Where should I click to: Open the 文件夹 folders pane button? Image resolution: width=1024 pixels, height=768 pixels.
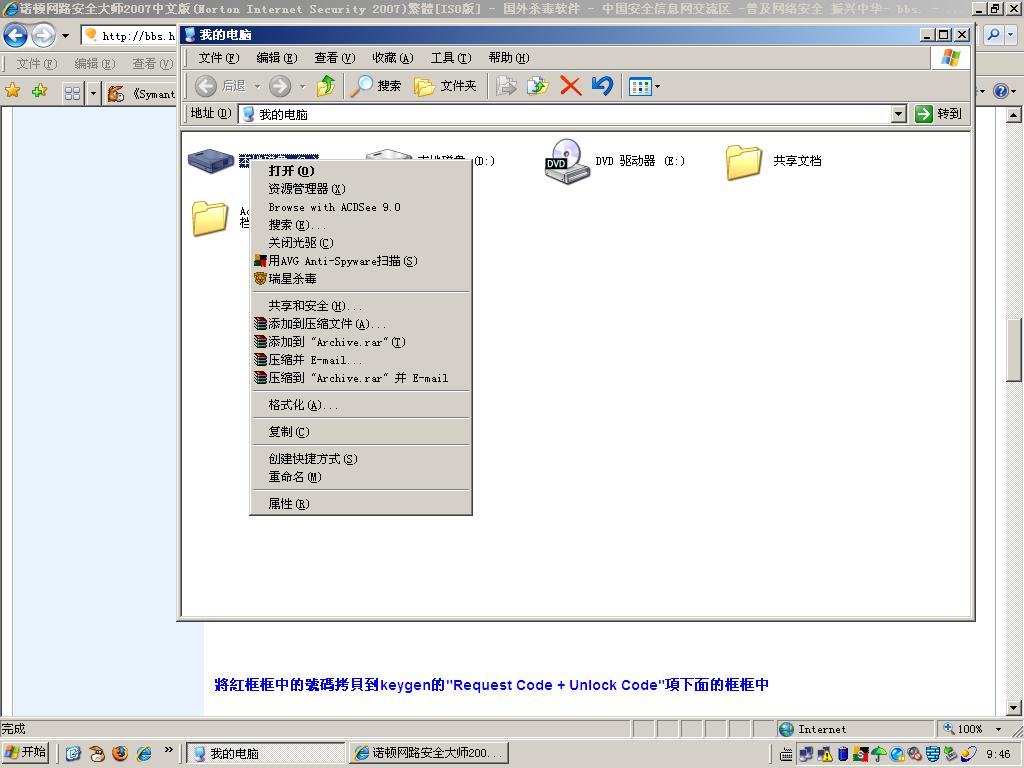(445, 86)
